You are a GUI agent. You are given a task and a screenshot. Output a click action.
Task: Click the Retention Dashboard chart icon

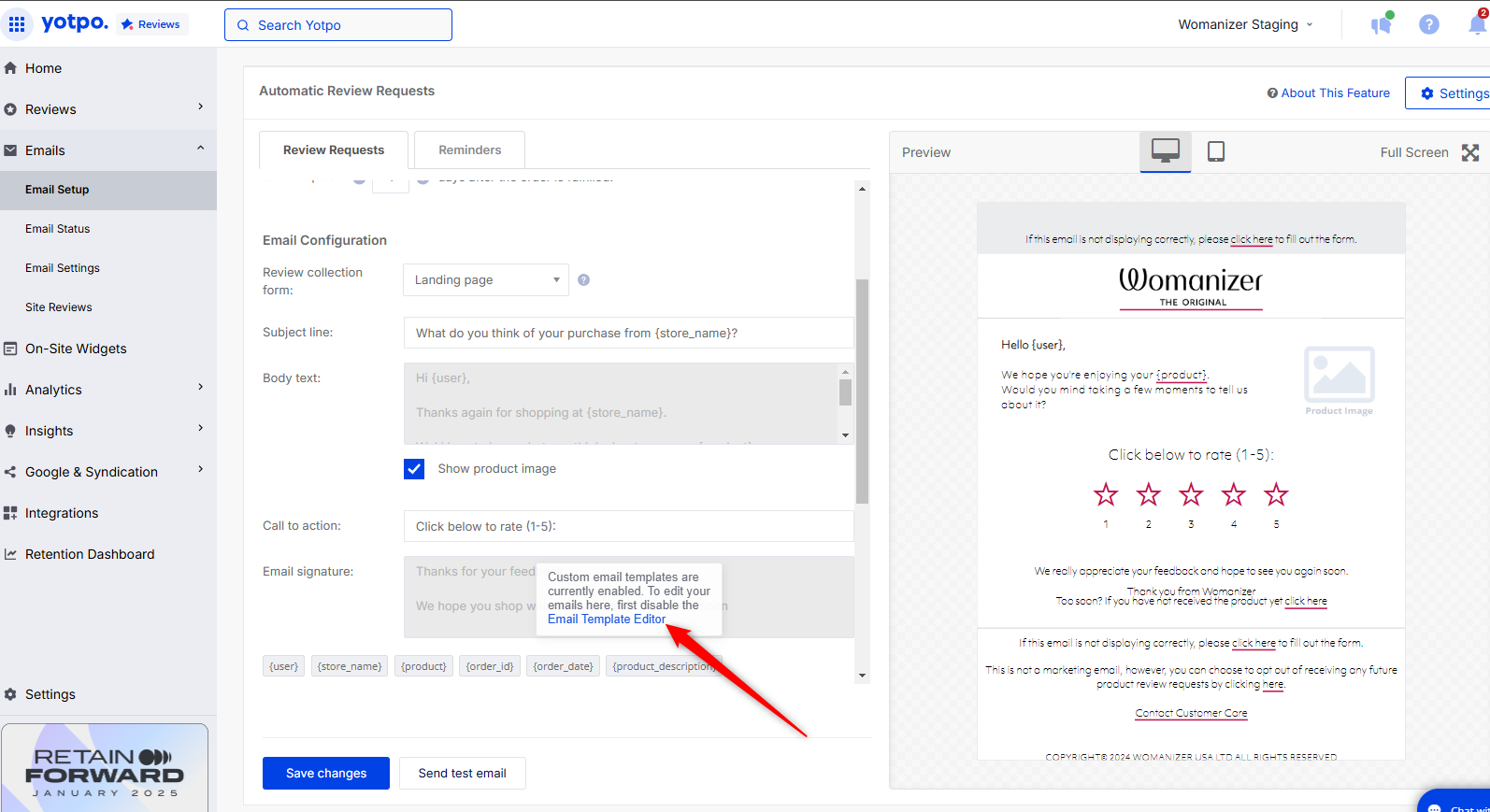pyautogui.click(x=10, y=554)
